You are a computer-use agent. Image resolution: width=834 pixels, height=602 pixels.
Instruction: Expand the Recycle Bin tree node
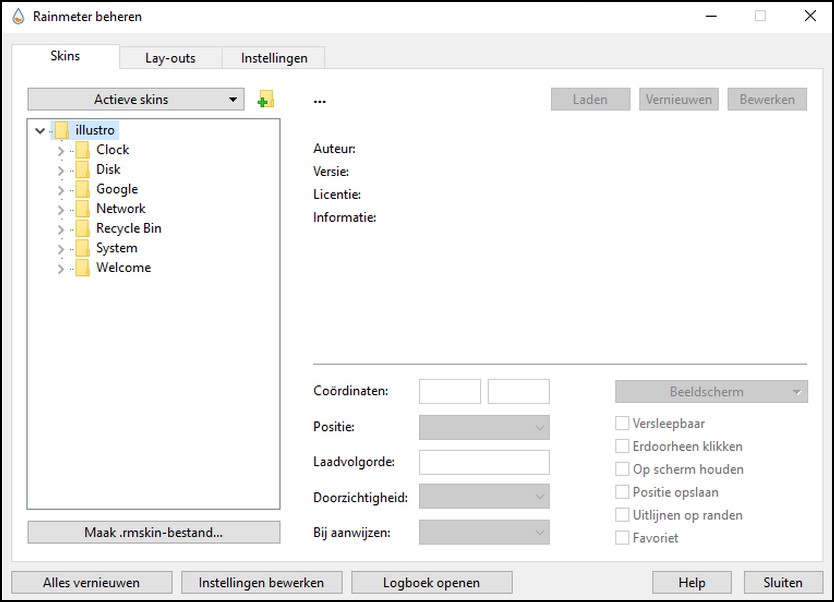pos(61,230)
